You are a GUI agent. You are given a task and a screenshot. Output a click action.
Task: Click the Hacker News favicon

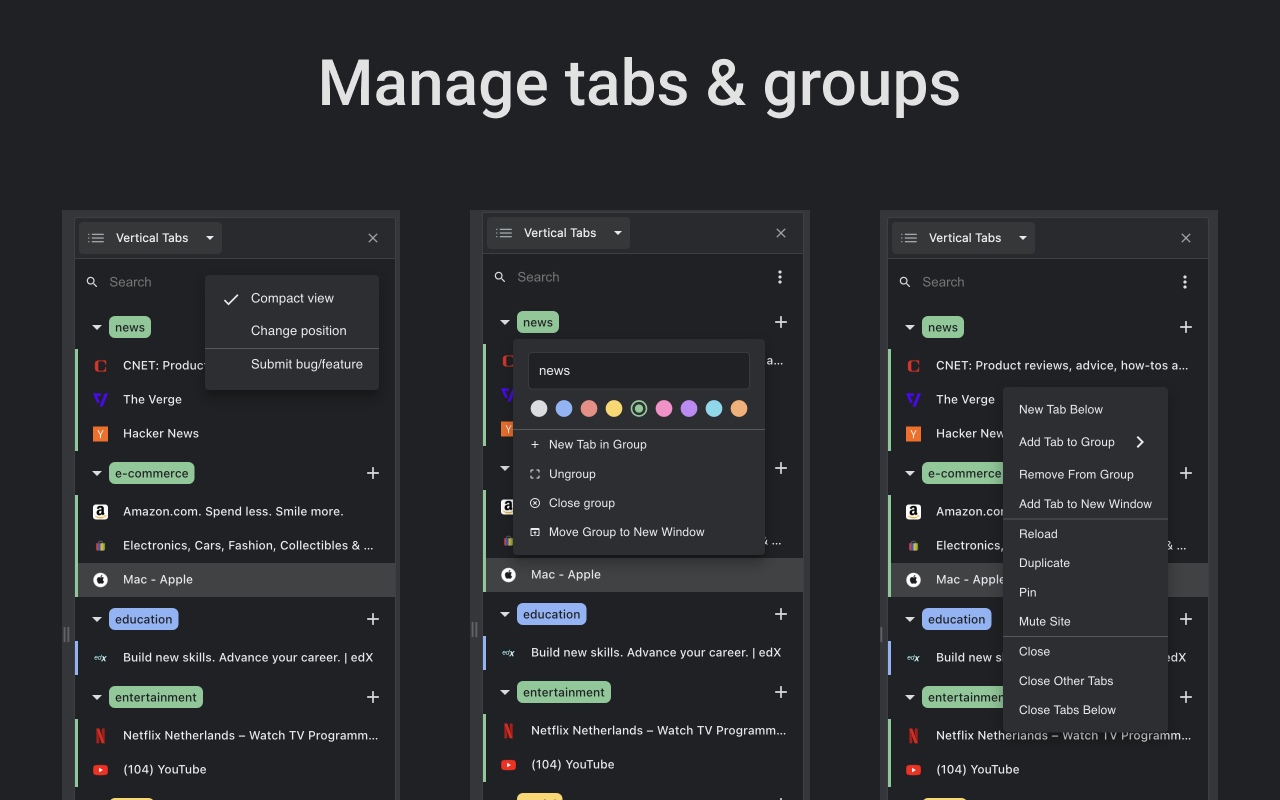click(100, 433)
